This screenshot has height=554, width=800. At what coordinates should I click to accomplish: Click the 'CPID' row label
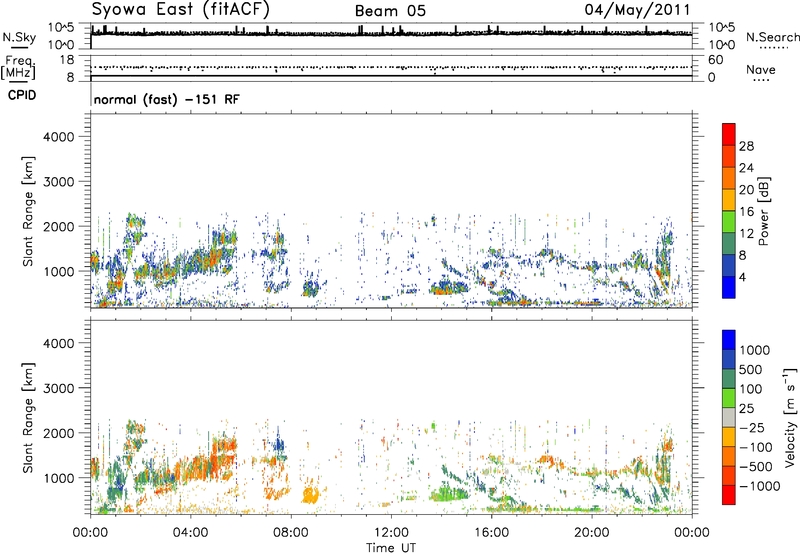pyautogui.click(x=22, y=95)
